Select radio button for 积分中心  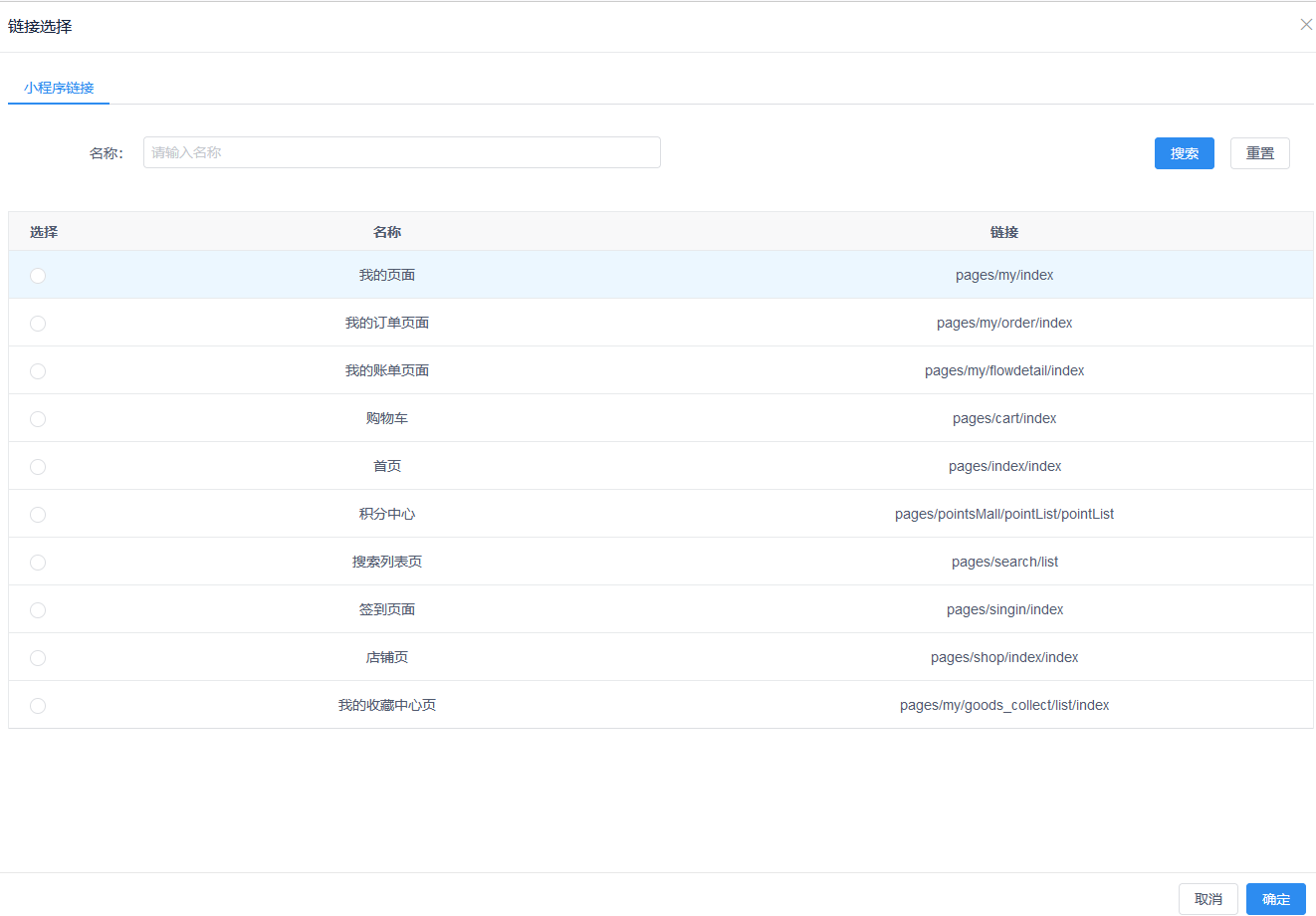click(x=38, y=515)
